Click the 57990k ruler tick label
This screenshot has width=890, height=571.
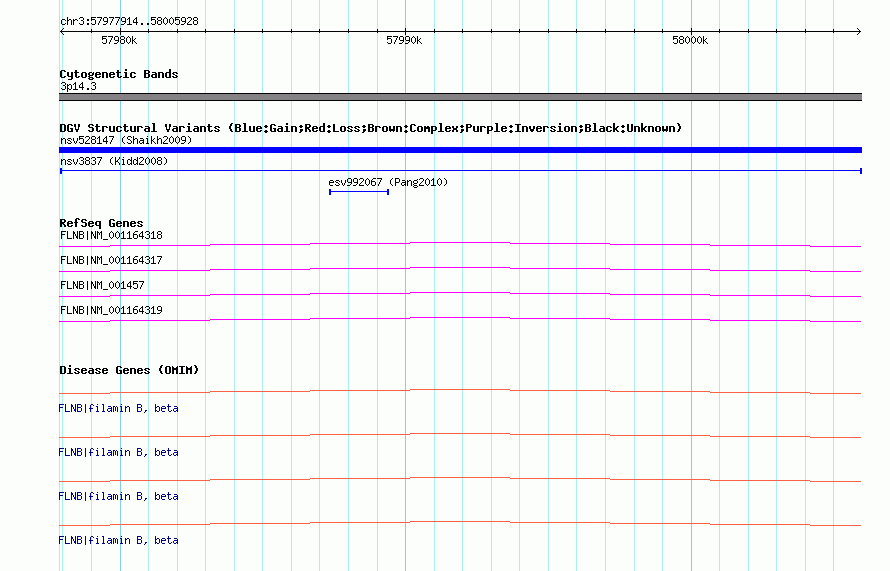click(x=404, y=40)
